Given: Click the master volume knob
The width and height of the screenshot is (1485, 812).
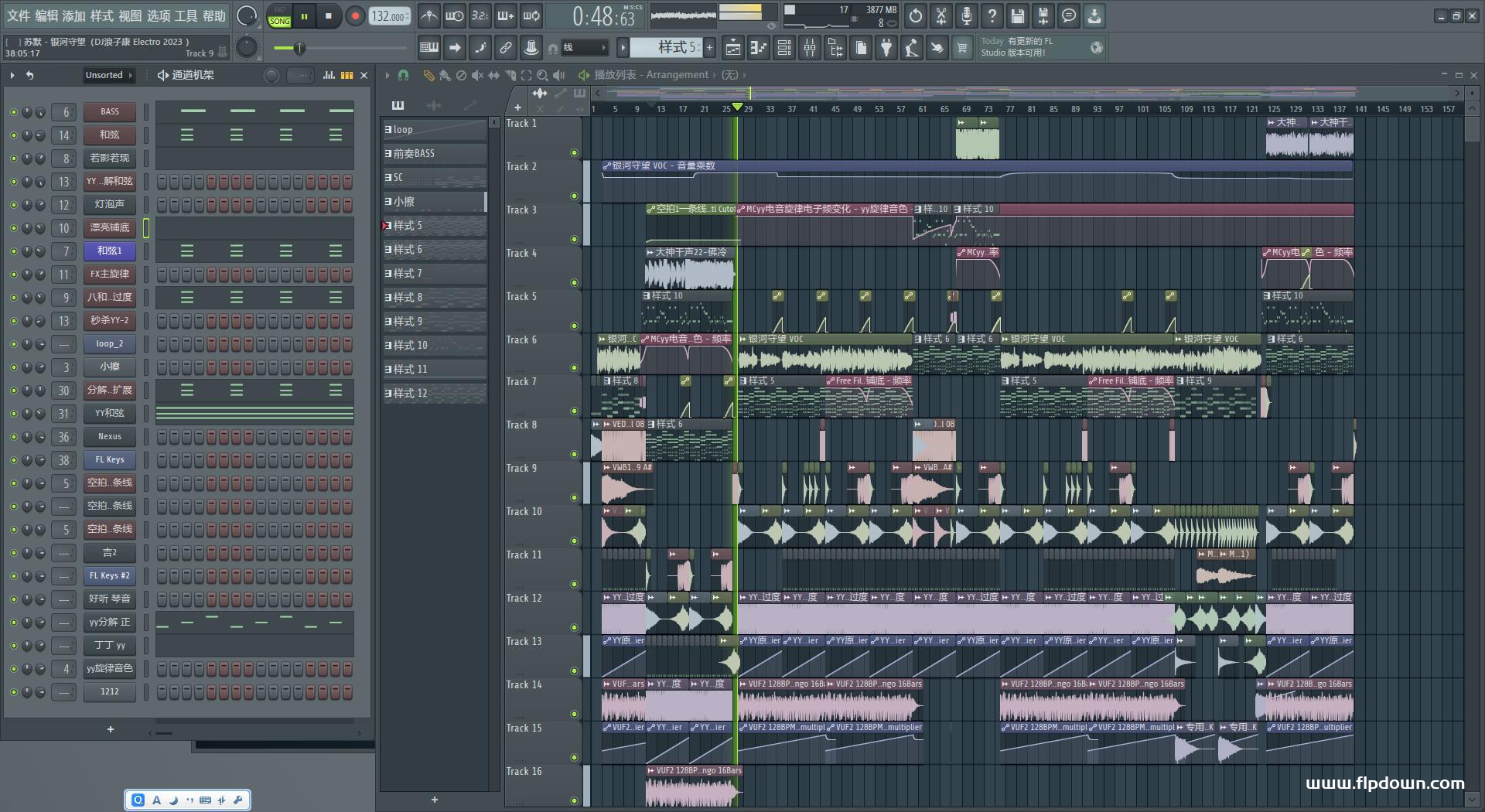Looking at the screenshot, I should tap(247, 16).
